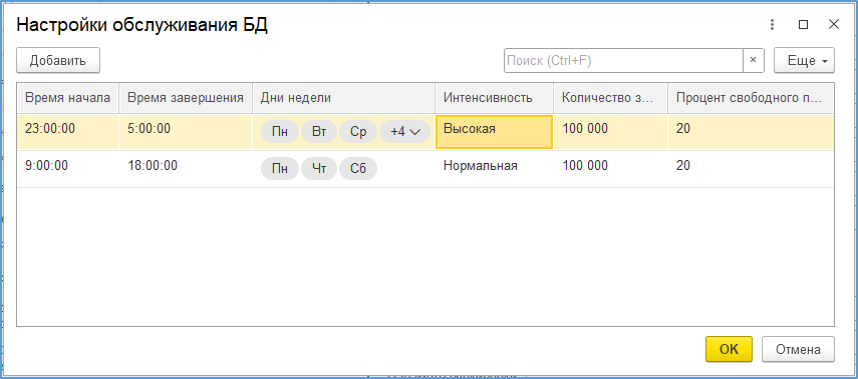Click the Отмена button
Viewport: 858px width, 379px height.
[x=798, y=349]
